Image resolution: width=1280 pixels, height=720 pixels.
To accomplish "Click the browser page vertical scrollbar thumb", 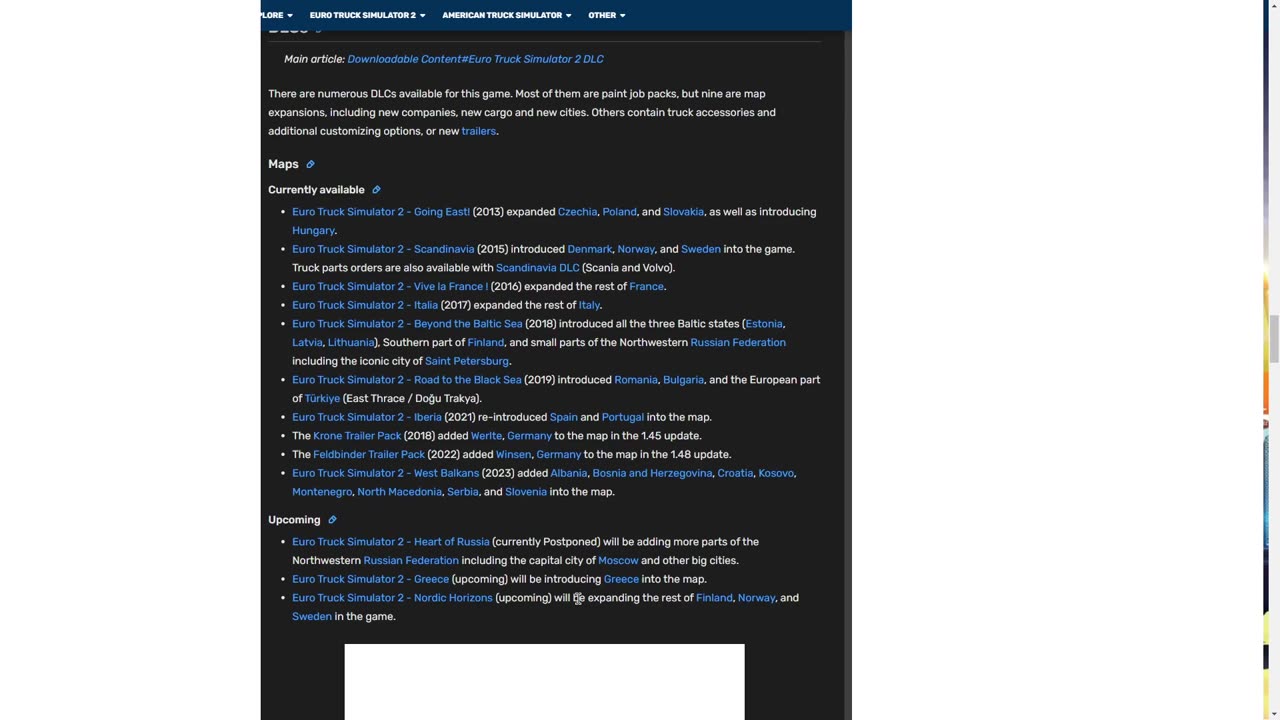I will [1272, 338].
